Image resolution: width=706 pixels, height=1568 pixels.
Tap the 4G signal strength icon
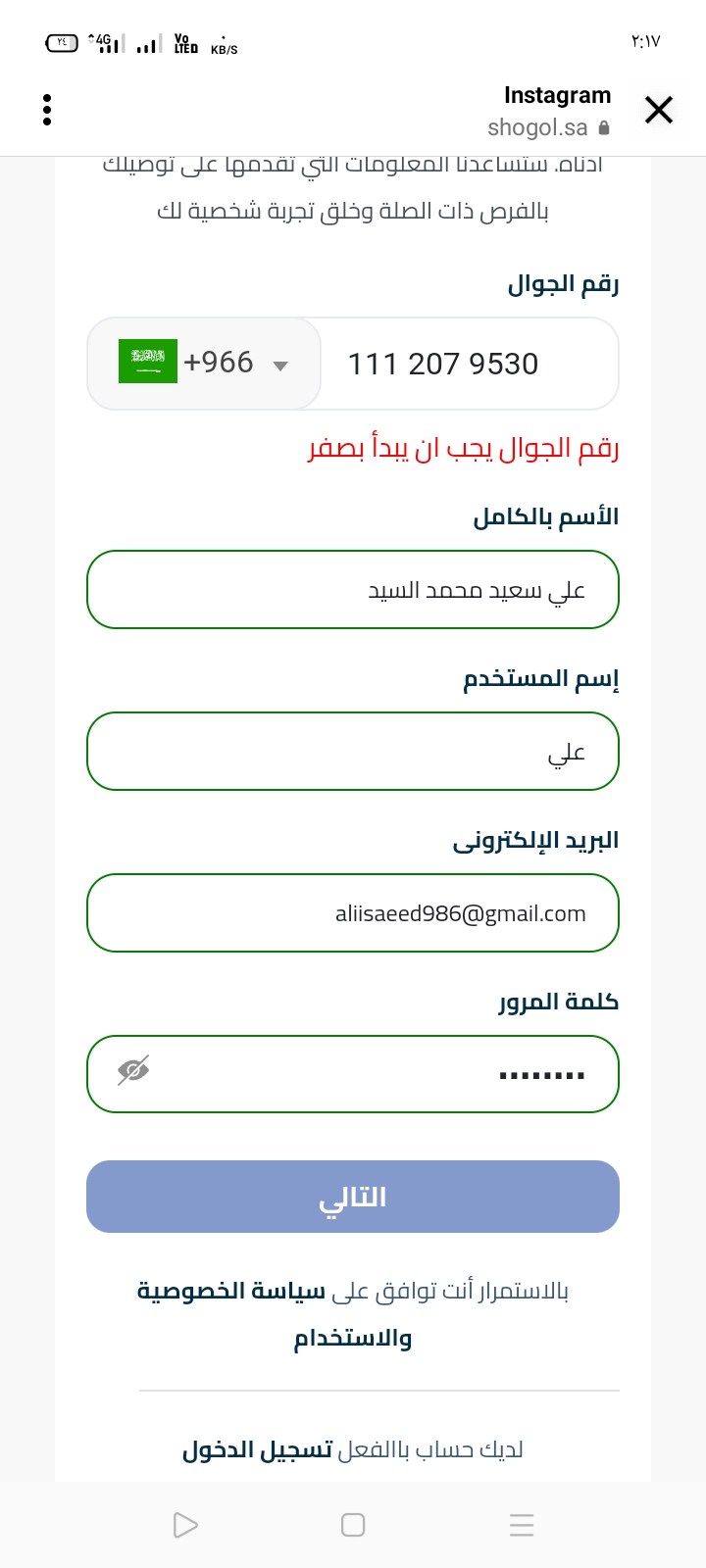(x=106, y=43)
